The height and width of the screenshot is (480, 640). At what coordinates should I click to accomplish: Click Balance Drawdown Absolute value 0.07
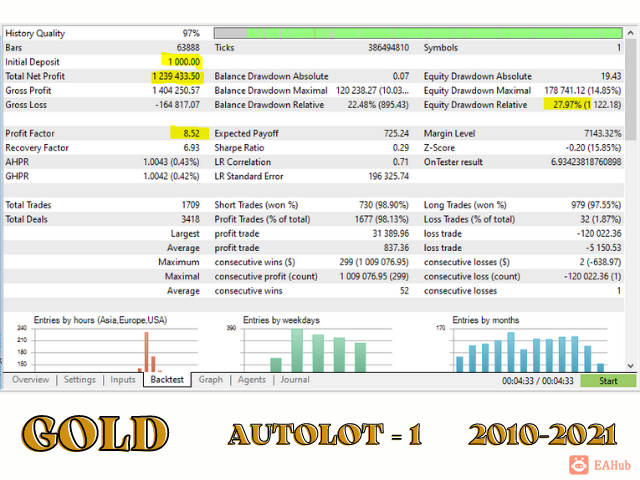pyautogui.click(x=401, y=76)
